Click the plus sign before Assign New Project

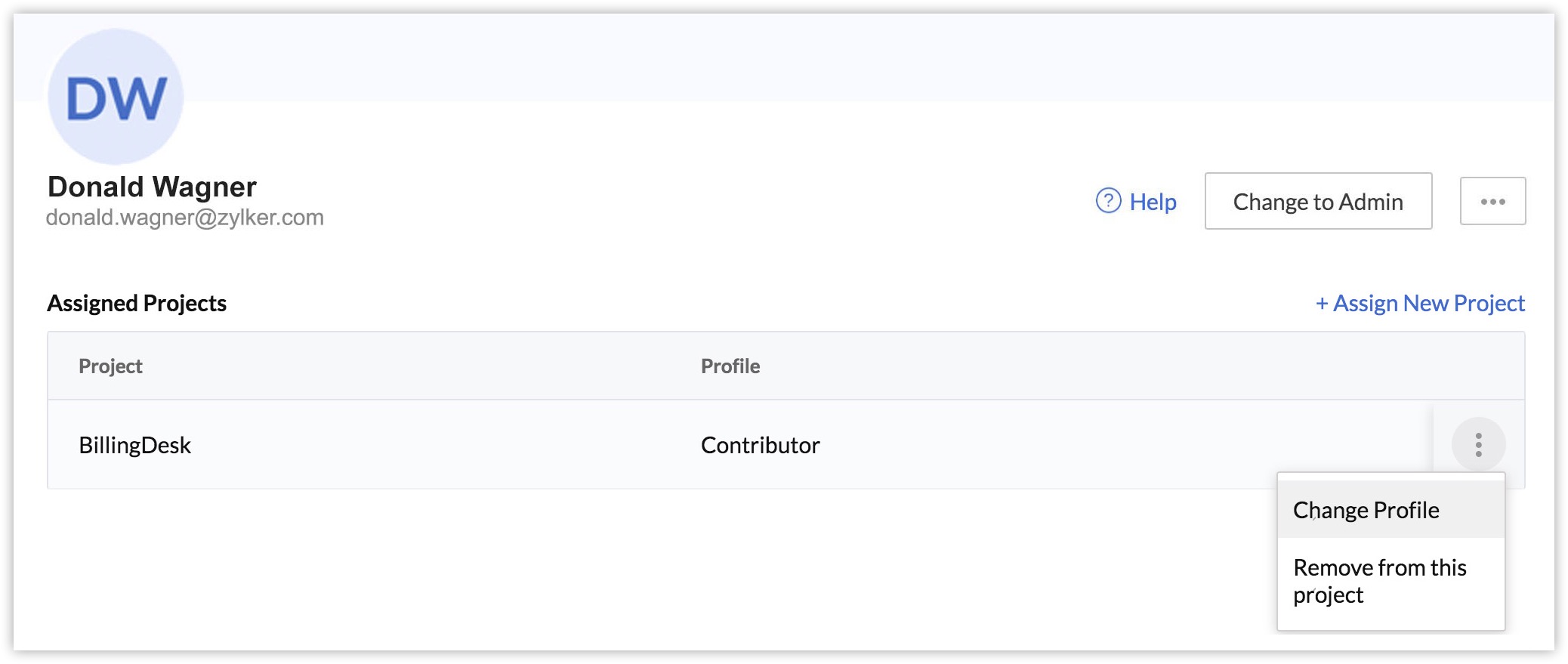coord(1322,304)
